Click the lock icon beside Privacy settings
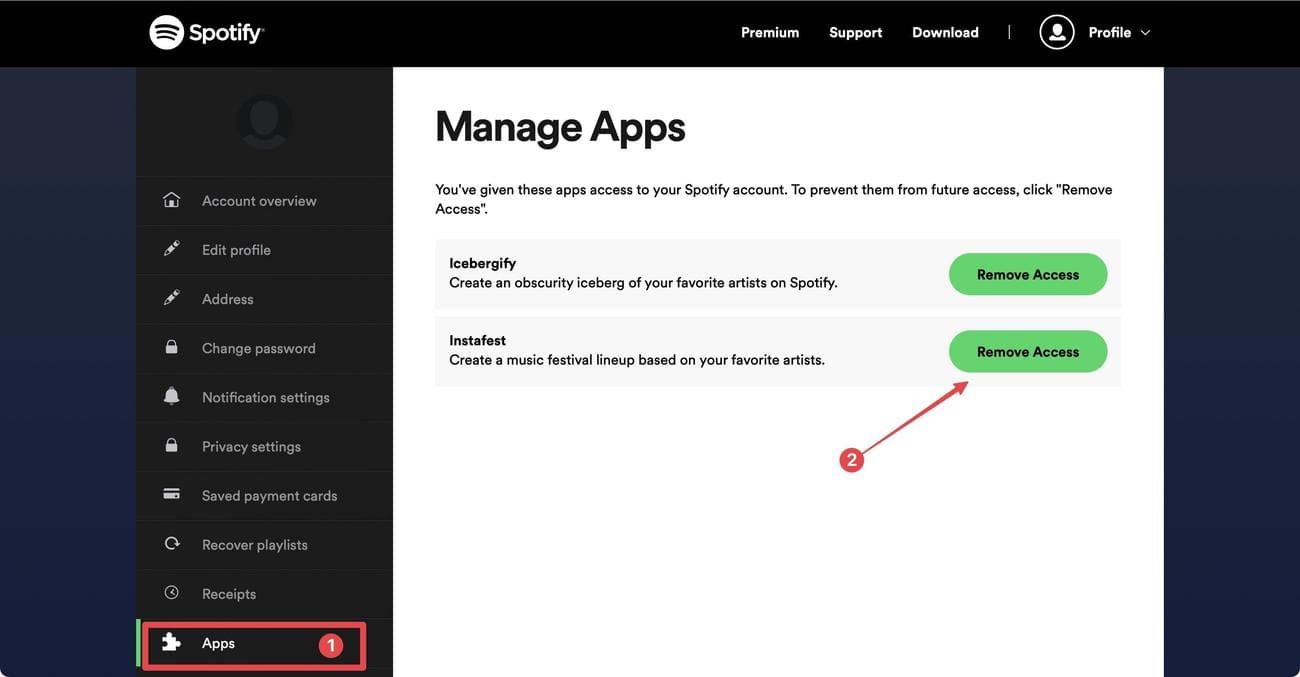1300x677 pixels. click(x=172, y=445)
